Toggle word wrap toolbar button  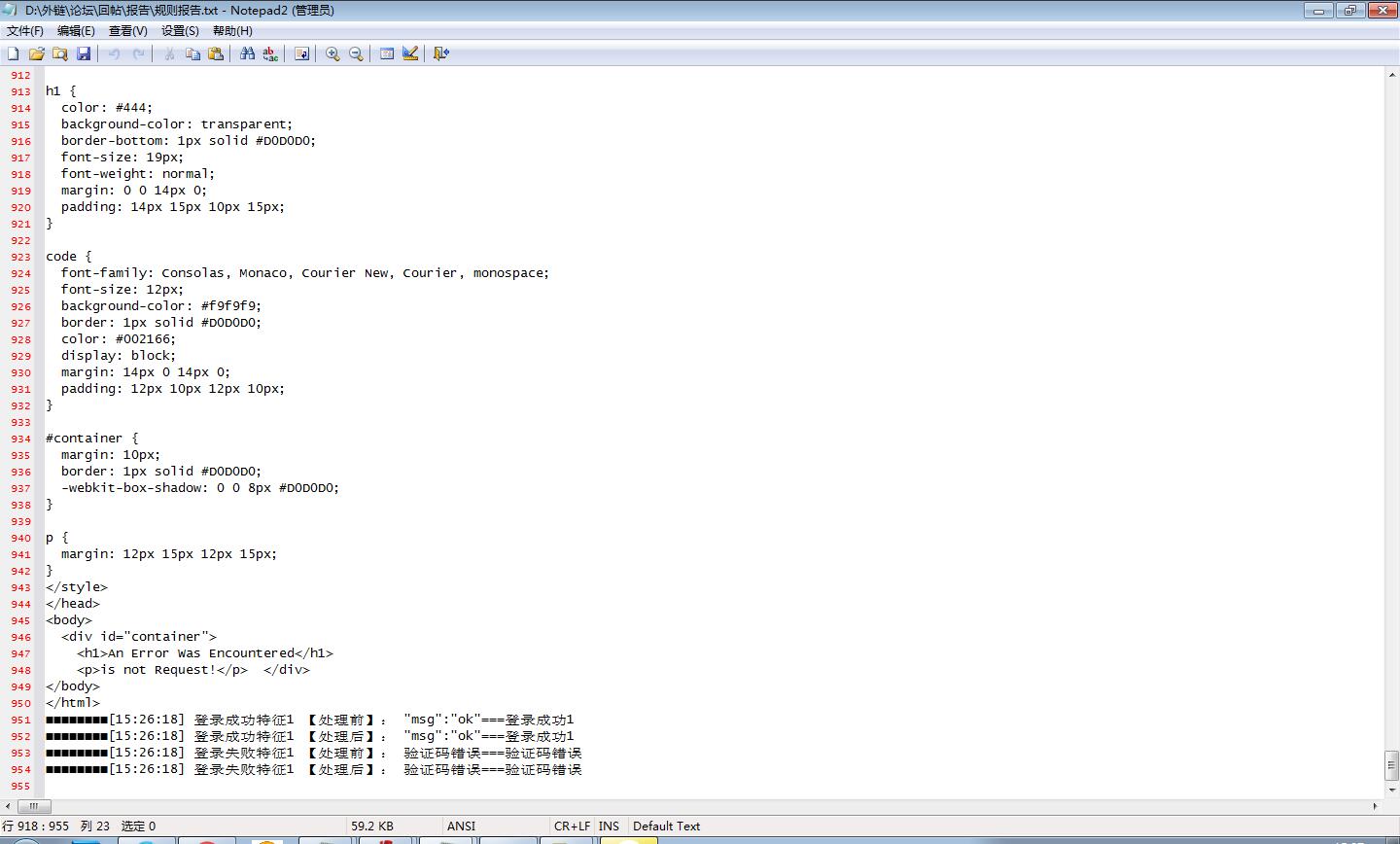(x=301, y=53)
